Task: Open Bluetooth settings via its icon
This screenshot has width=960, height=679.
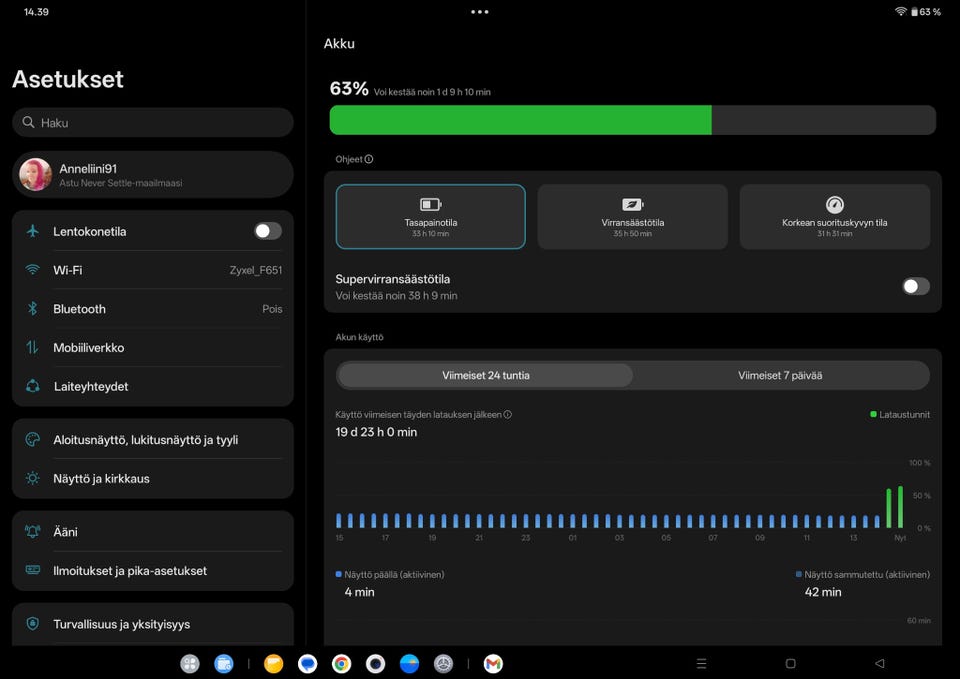Action: click(x=33, y=309)
